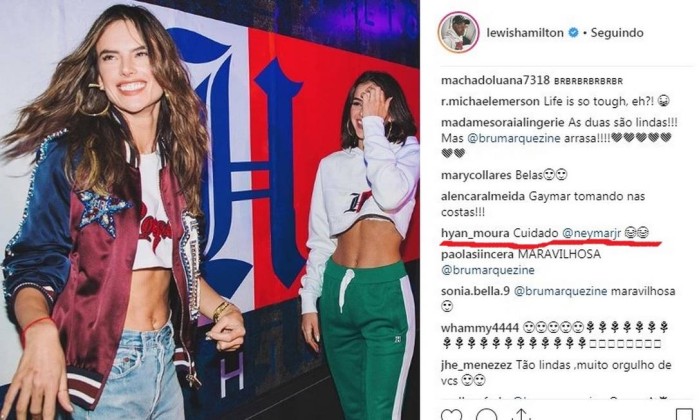
Task: Visit hyan_moura commenter profile
Action: point(475,233)
